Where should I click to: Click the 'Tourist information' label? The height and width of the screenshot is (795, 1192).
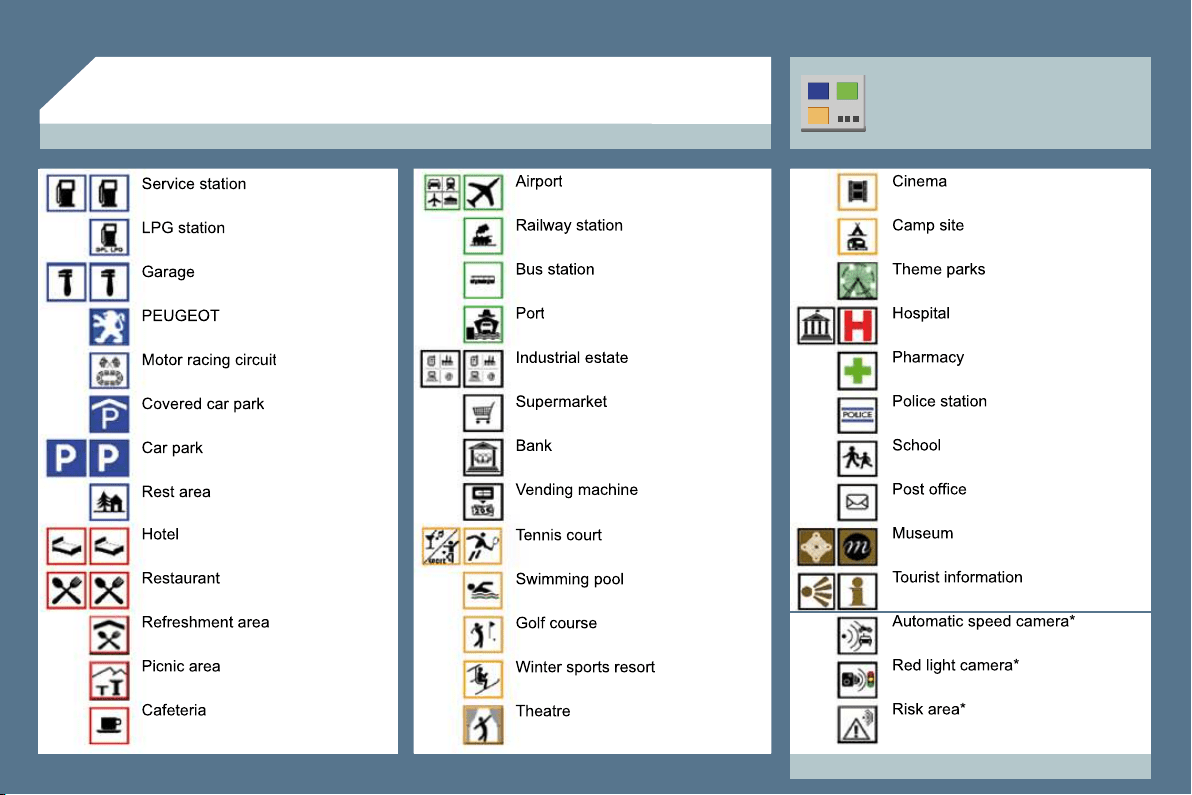click(957, 578)
